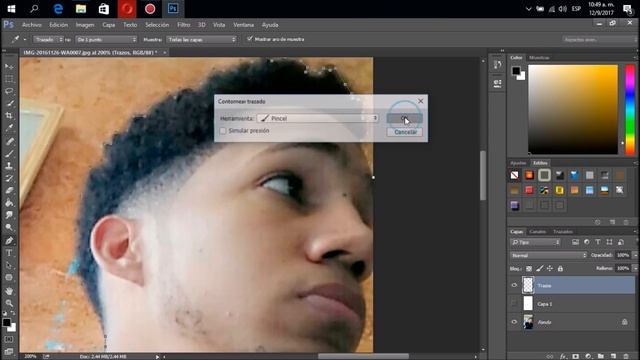
Task: Select the Crop tool
Action: pyautogui.click(x=9, y=116)
